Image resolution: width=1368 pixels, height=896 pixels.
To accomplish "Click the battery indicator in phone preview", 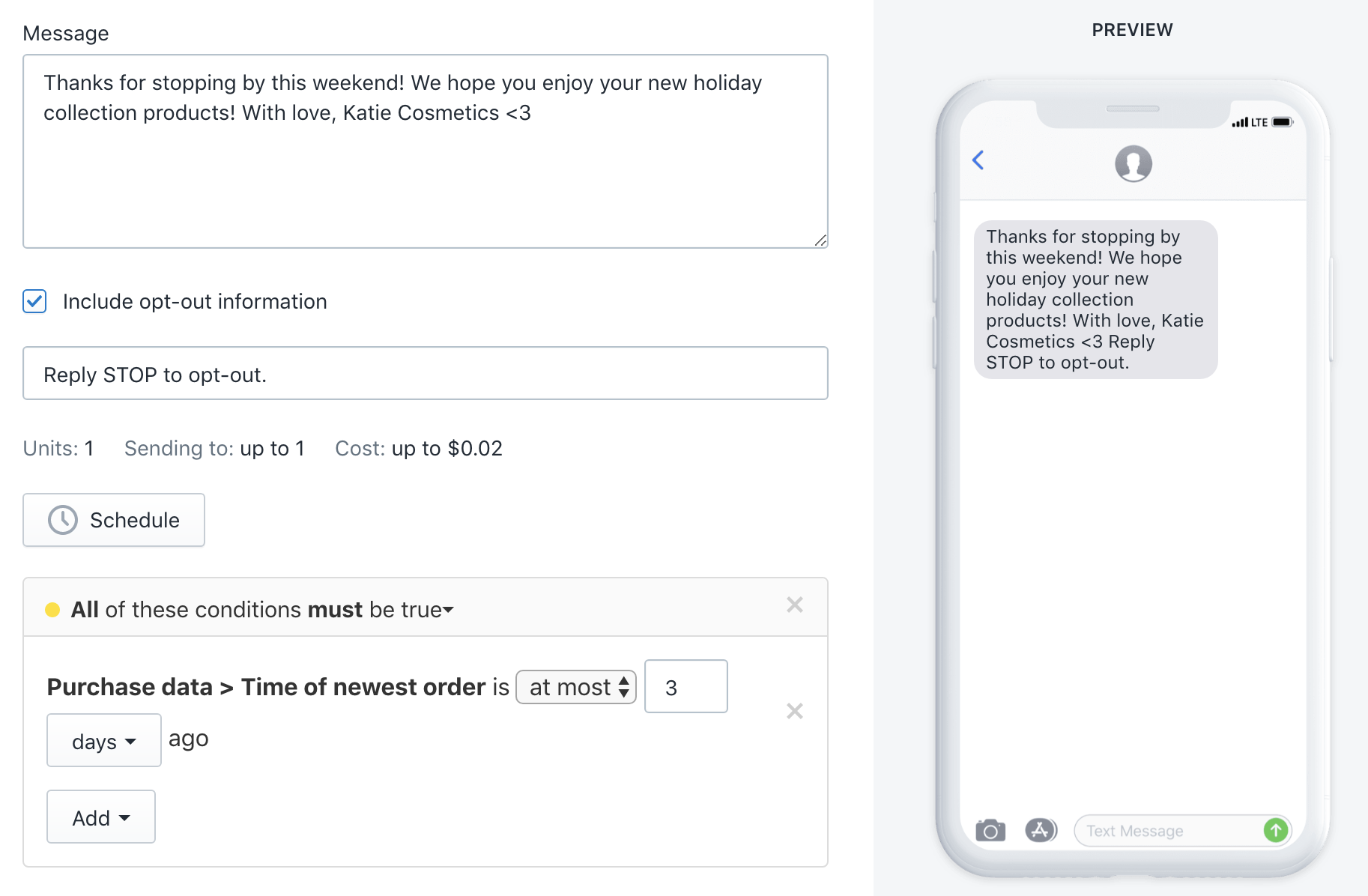I will coord(1283,122).
